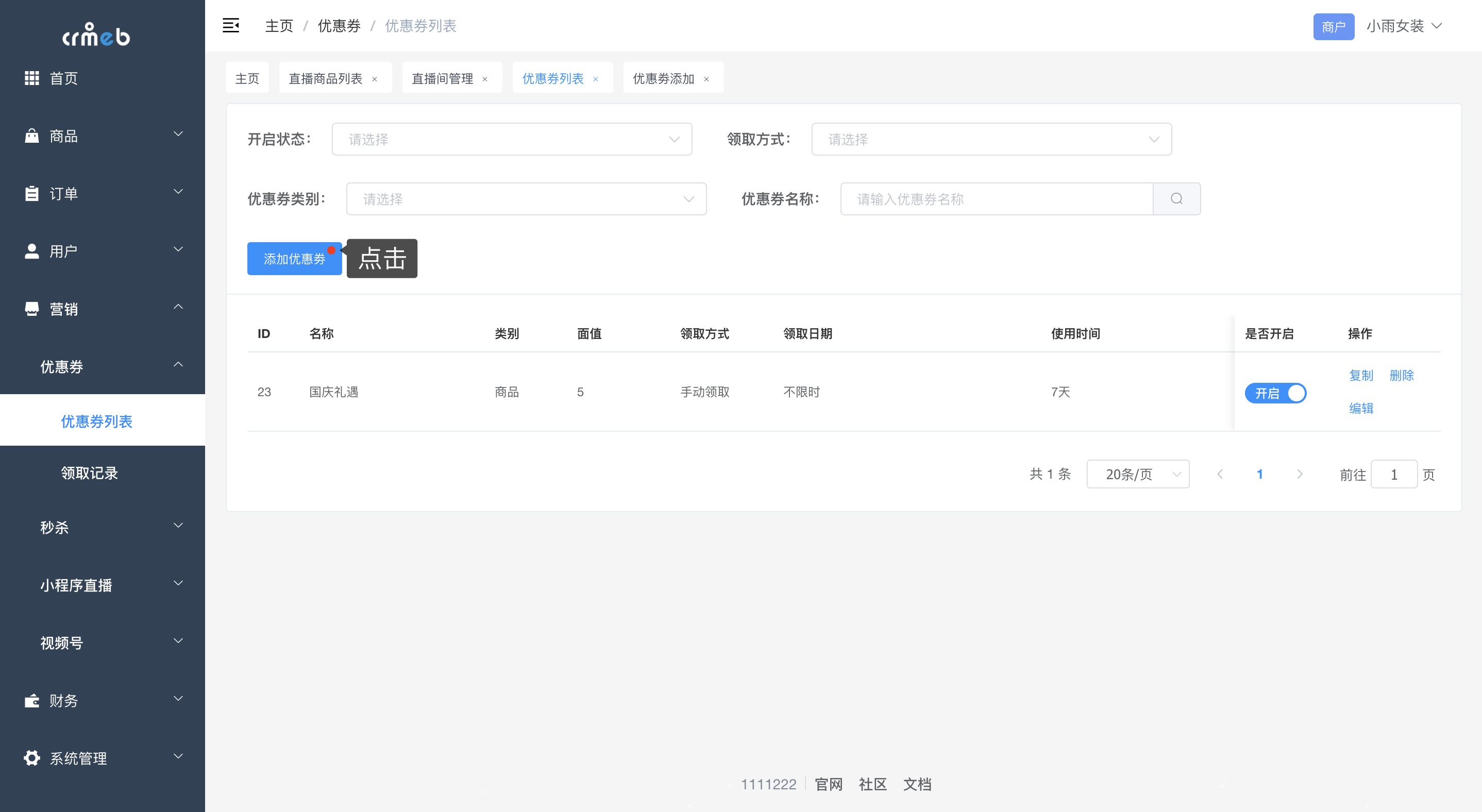Click the 商户 badge
Viewport: 1482px width, 812px height.
(1334, 26)
